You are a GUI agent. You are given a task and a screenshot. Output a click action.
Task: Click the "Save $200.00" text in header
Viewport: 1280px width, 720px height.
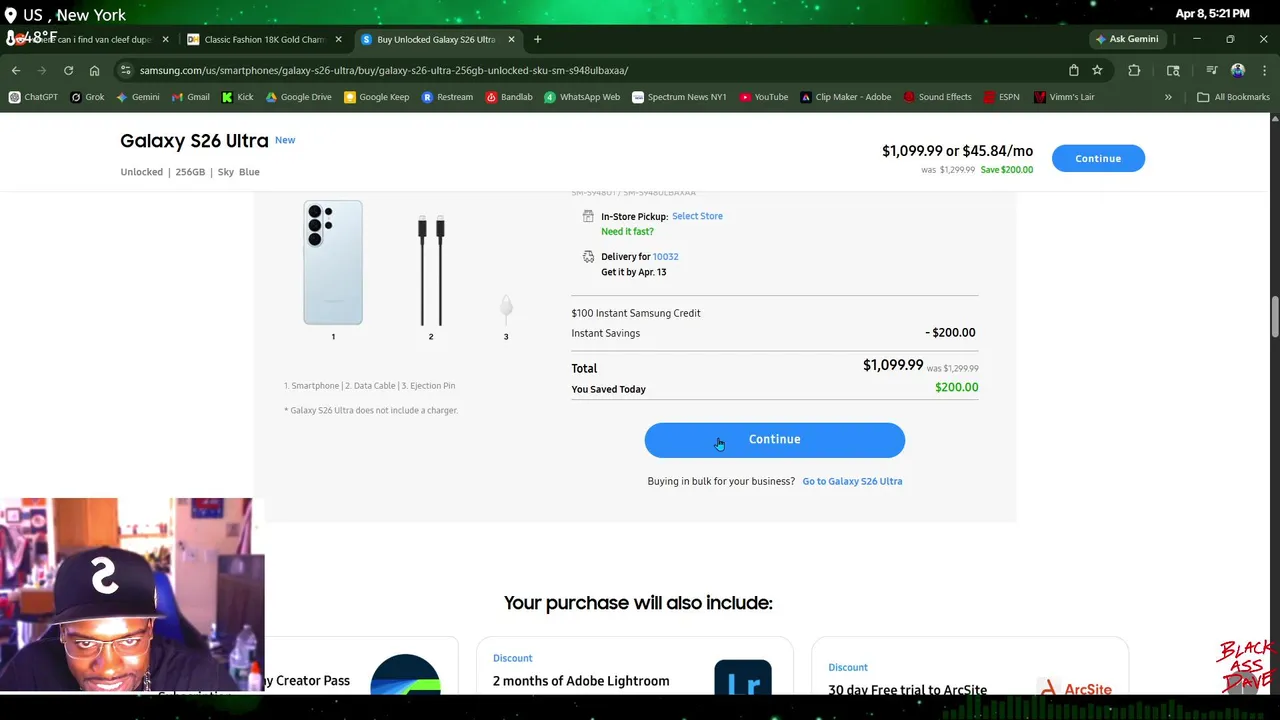tap(1007, 170)
